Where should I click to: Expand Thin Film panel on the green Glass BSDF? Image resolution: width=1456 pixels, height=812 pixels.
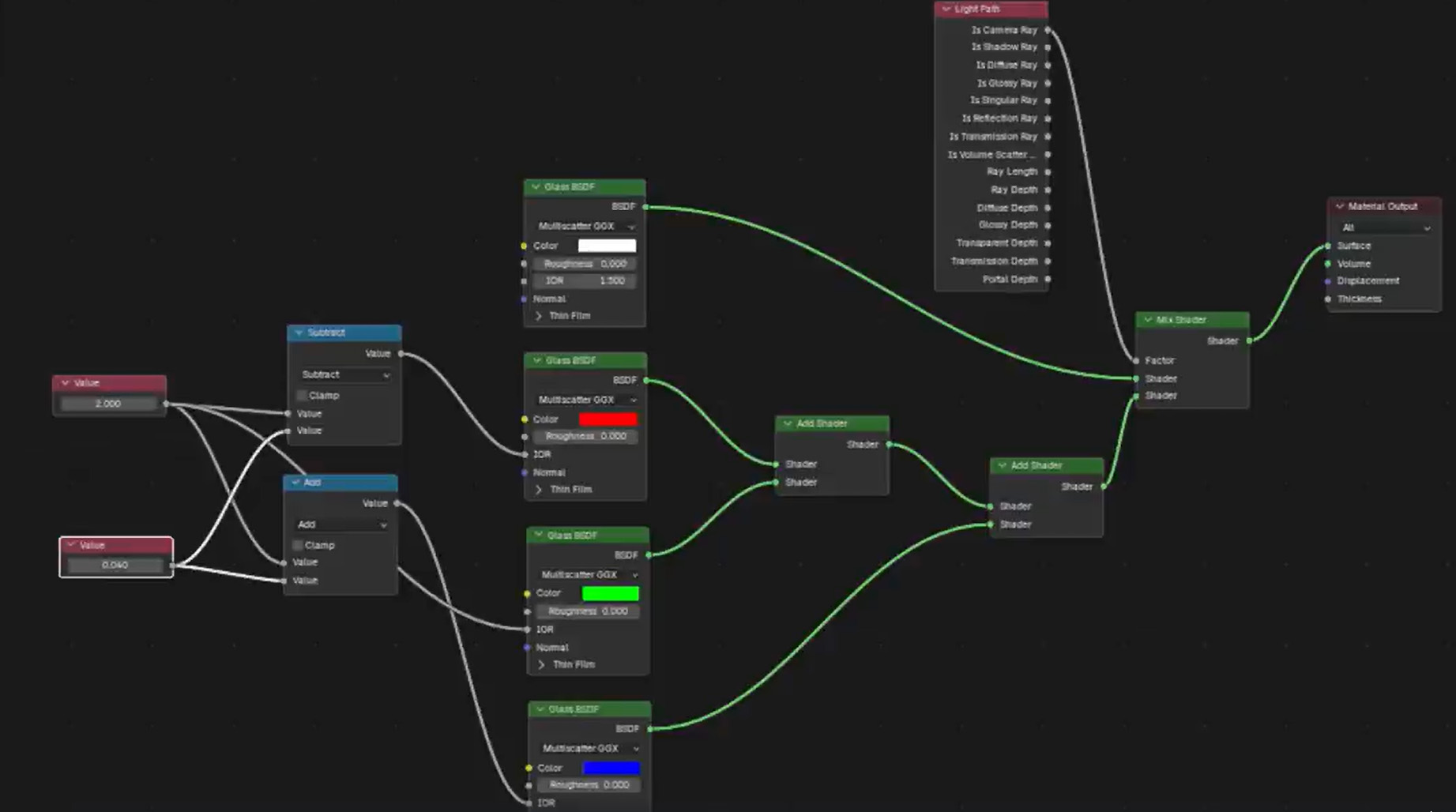[x=542, y=665]
